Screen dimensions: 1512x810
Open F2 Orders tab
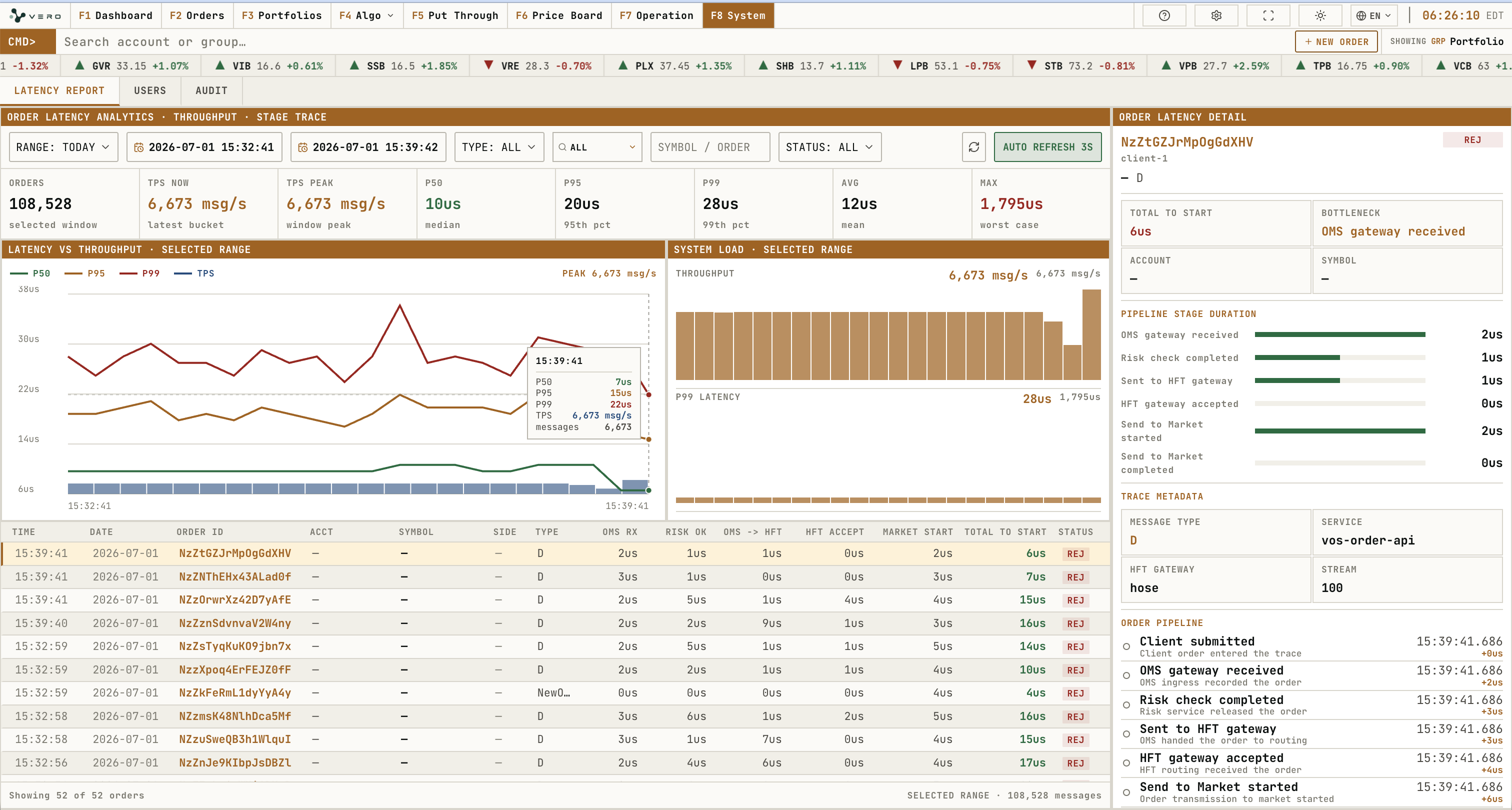(197, 16)
